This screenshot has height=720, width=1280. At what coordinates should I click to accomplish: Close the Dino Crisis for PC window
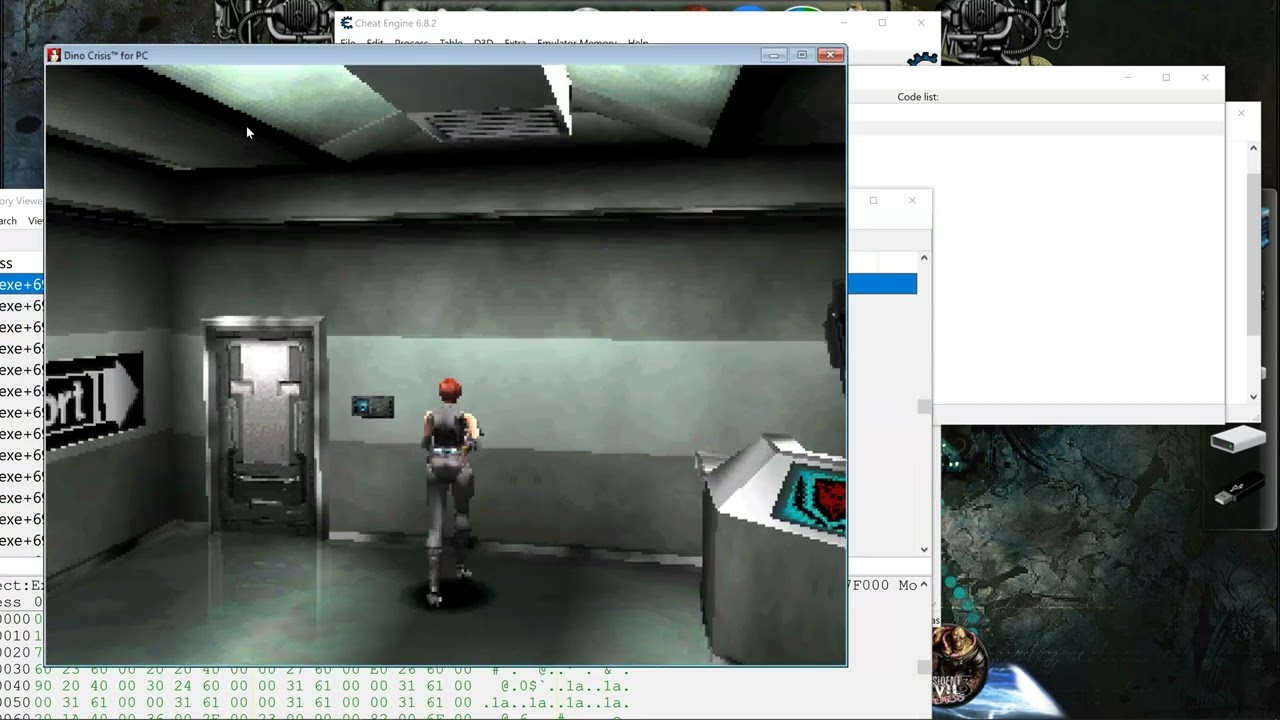point(831,55)
